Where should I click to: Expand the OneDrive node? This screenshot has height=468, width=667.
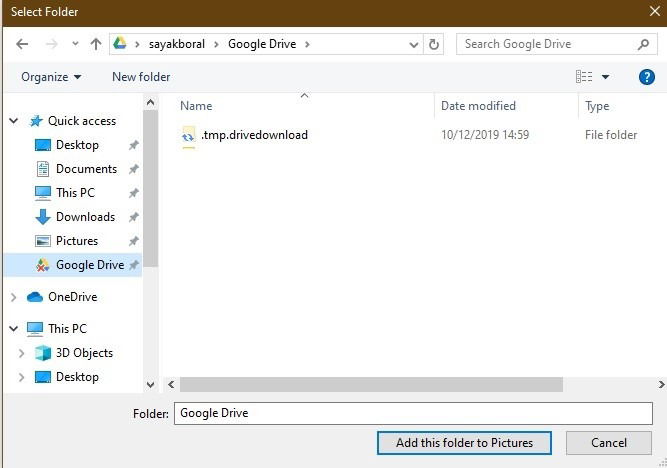coord(14,297)
